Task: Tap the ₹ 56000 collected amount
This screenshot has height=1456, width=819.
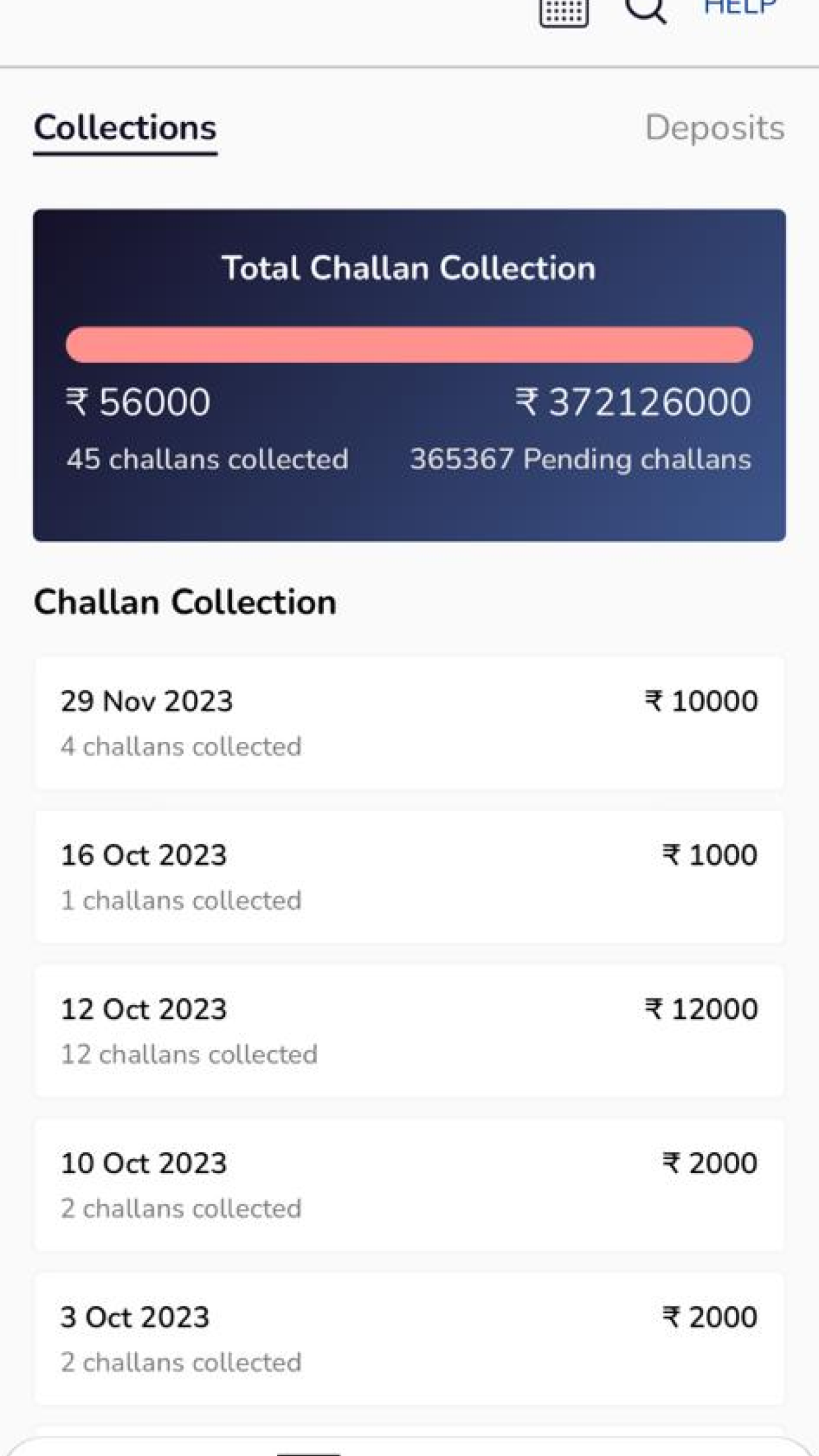Action: tap(138, 402)
